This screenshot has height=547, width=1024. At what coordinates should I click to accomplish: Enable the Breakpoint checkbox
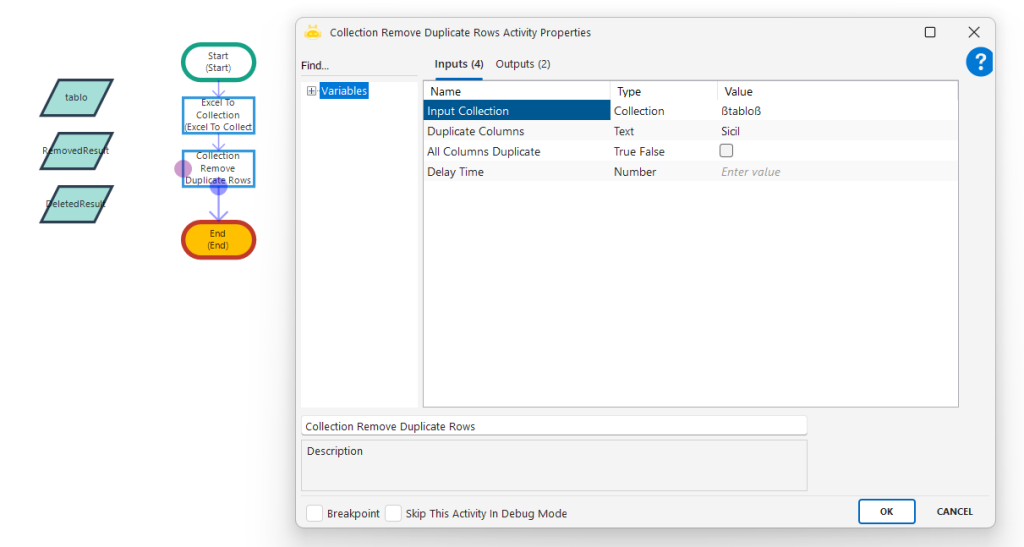point(315,513)
